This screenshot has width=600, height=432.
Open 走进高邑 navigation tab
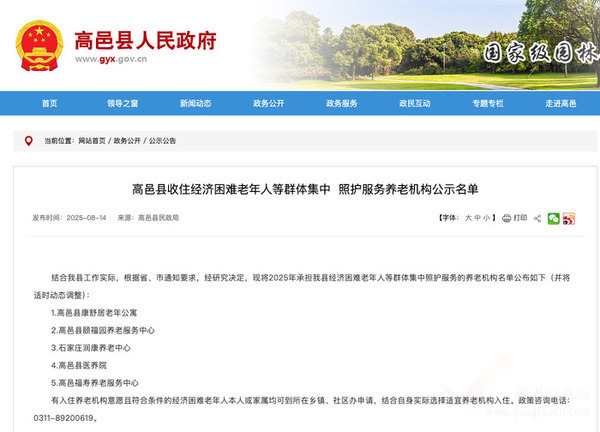pyautogui.click(x=561, y=103)
